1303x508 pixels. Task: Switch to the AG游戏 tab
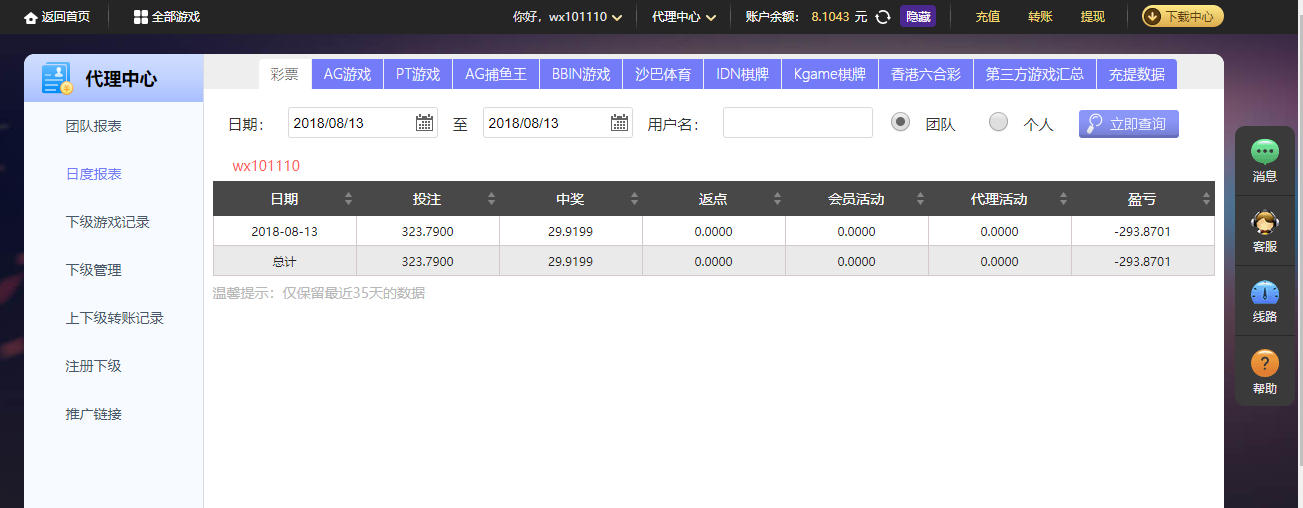point(347,74)
